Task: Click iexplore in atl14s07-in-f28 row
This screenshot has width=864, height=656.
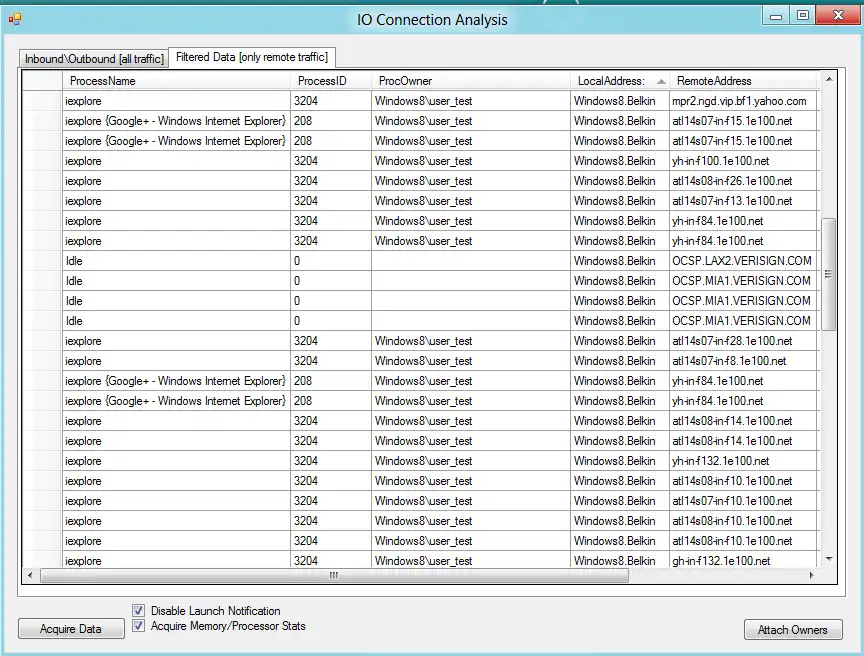Action: tap(176, 341)
